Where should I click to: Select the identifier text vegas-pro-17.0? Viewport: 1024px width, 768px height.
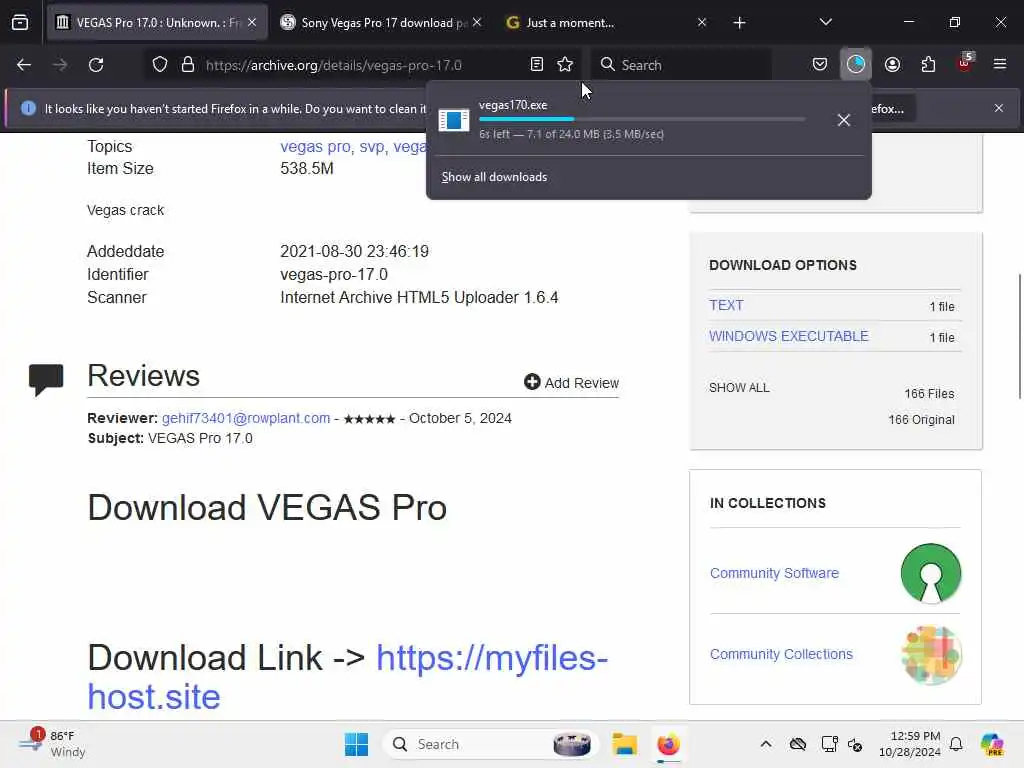click(x=334, y=274)
